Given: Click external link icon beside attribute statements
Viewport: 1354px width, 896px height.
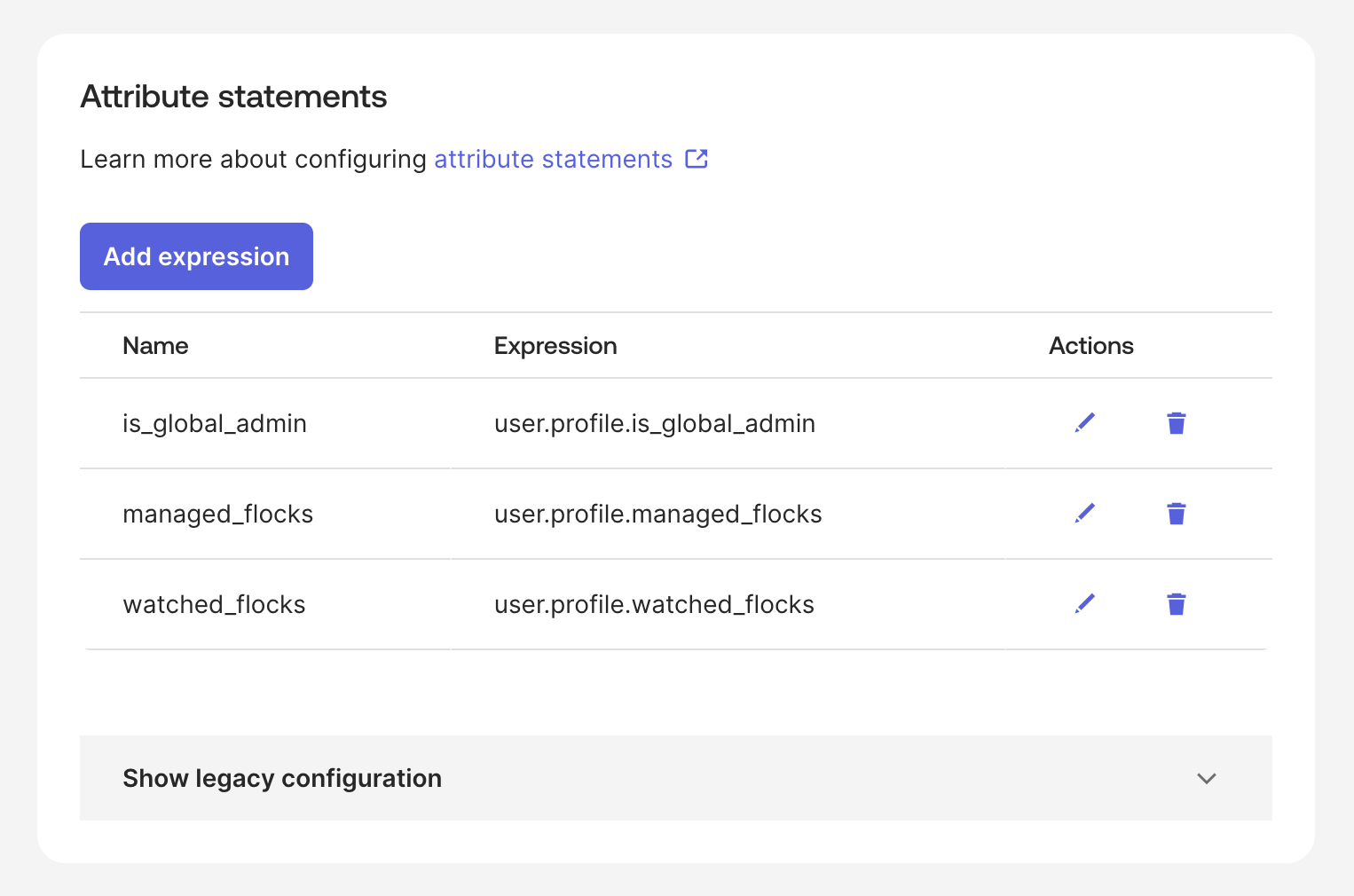Looking at the screenshot, I should click(697, 159).
